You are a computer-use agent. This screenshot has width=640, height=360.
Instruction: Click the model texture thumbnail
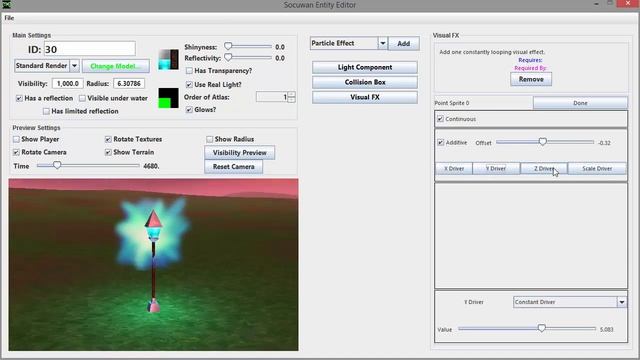pyautogui.click(x=168, y=59)
